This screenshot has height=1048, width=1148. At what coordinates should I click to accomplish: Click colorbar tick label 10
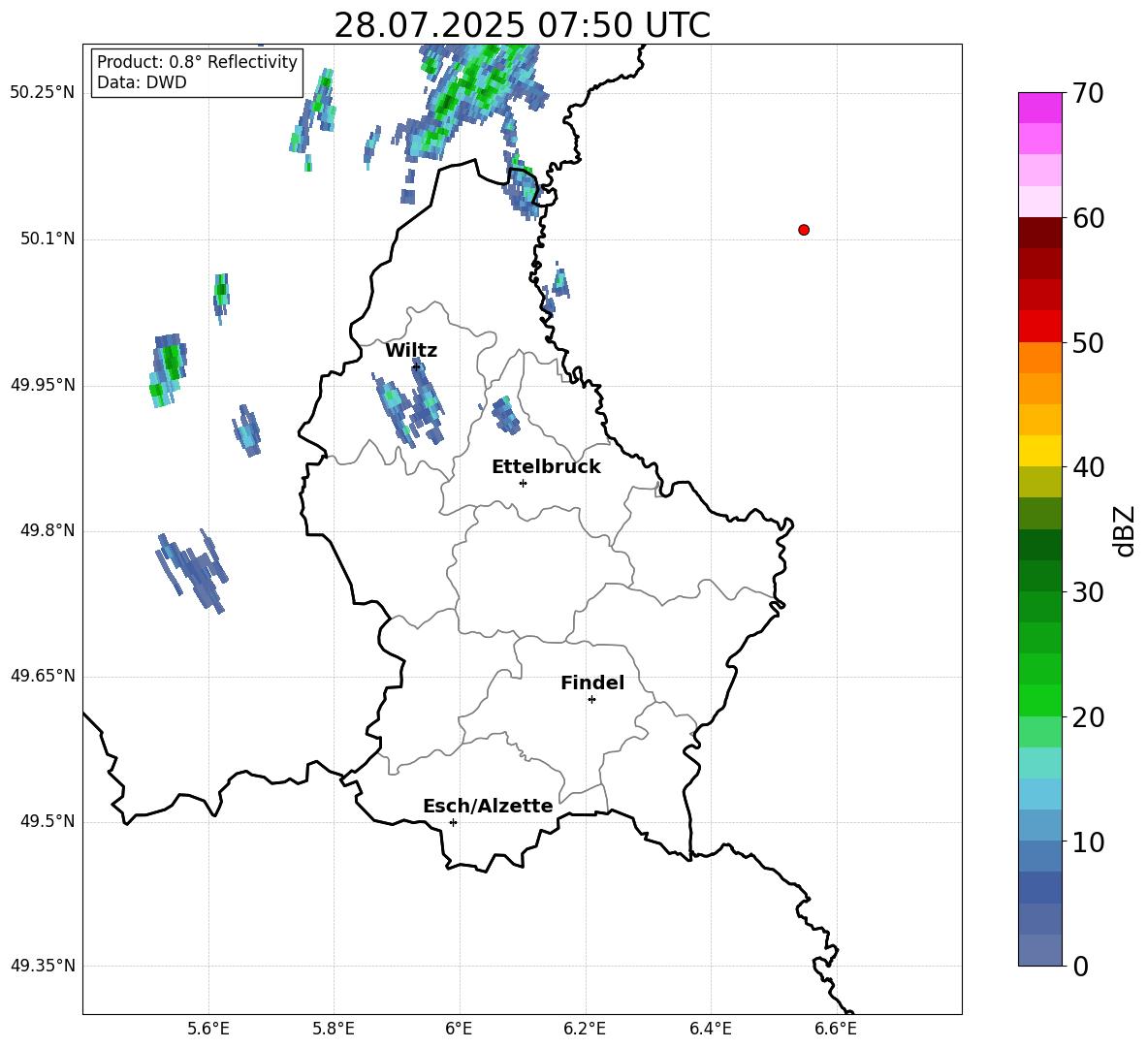(x=1088, y=842)
